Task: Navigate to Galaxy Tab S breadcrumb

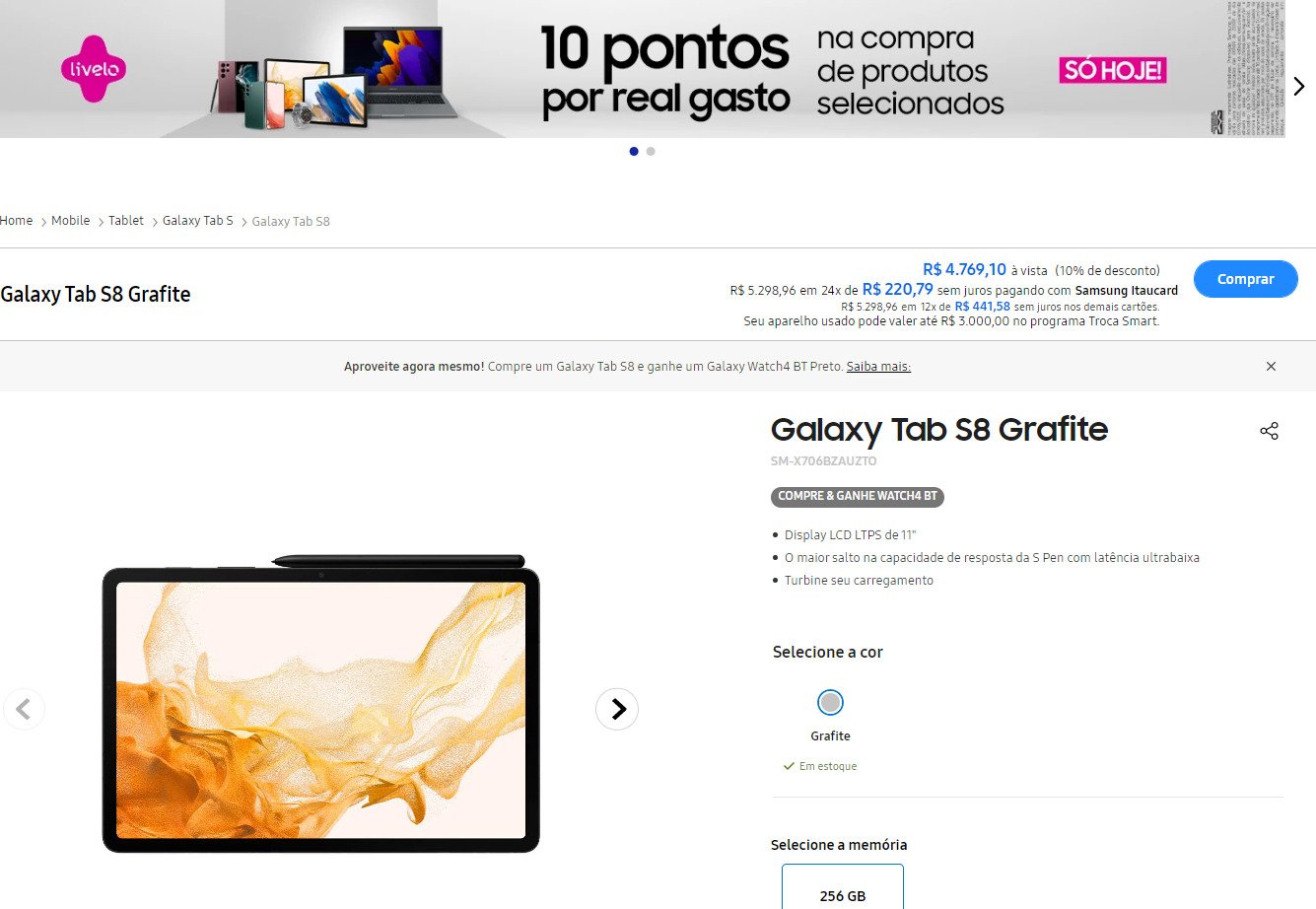Action: [x=198, y=221]
